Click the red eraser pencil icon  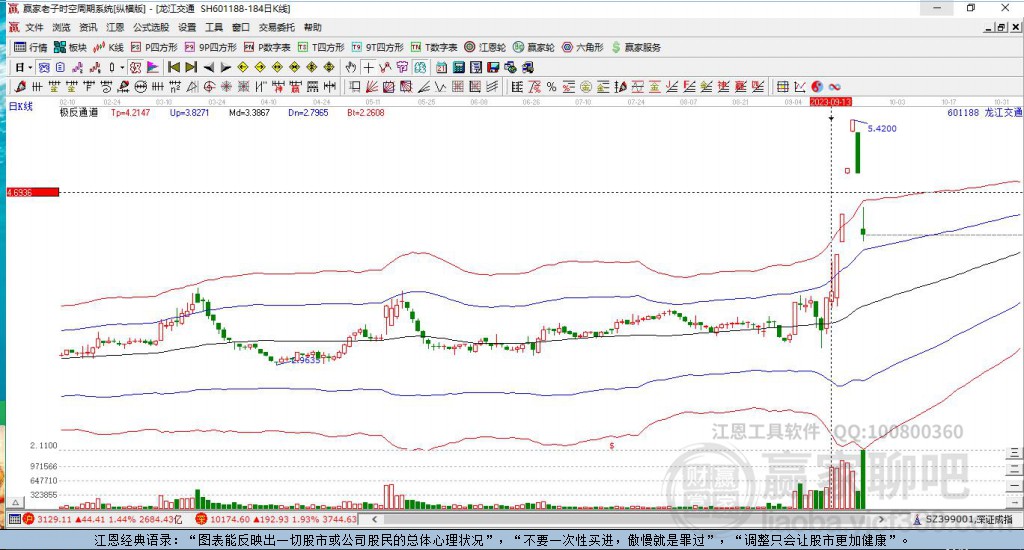tap(20, 86)
